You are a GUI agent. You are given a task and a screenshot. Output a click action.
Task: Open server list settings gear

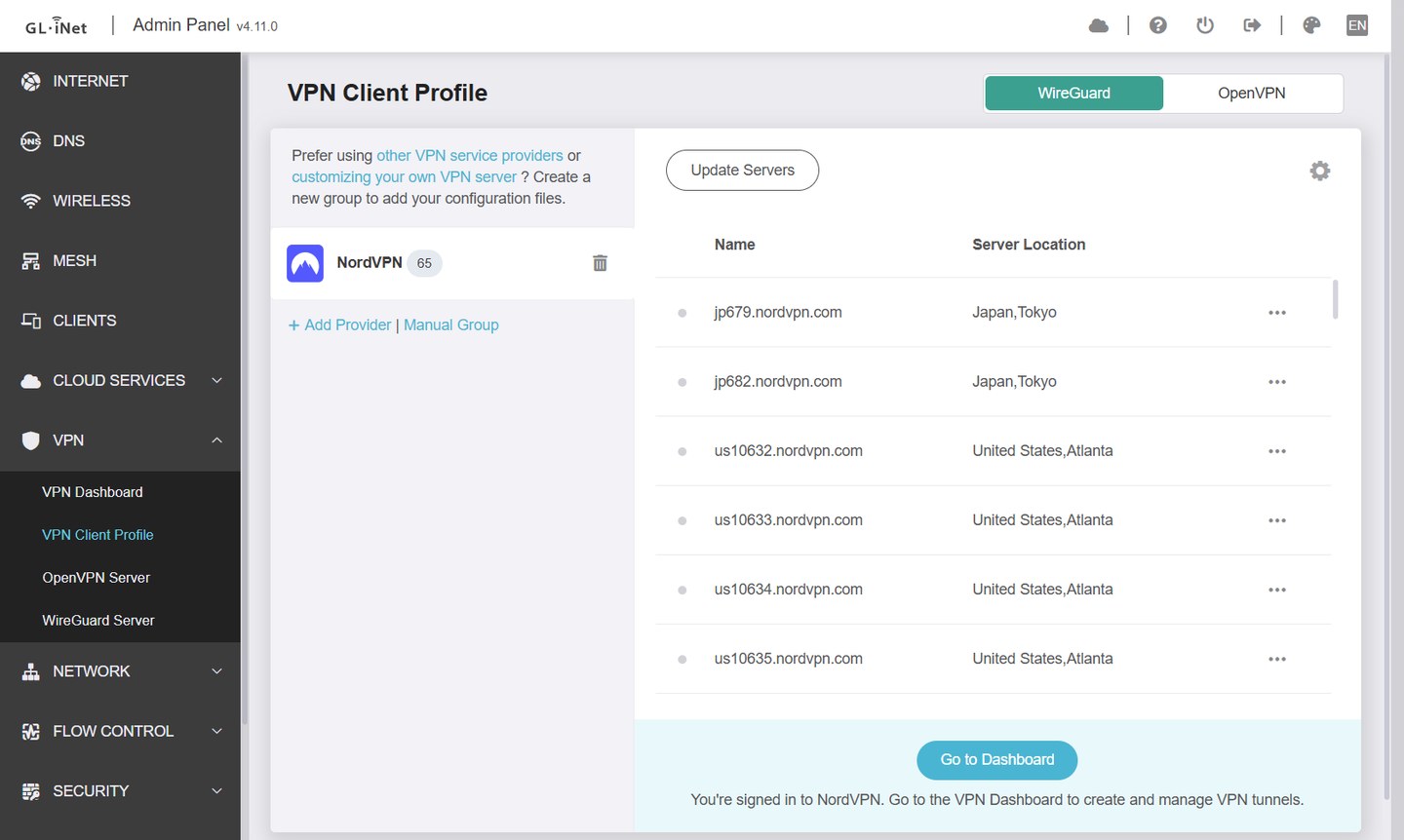[x=1320, y=171]
